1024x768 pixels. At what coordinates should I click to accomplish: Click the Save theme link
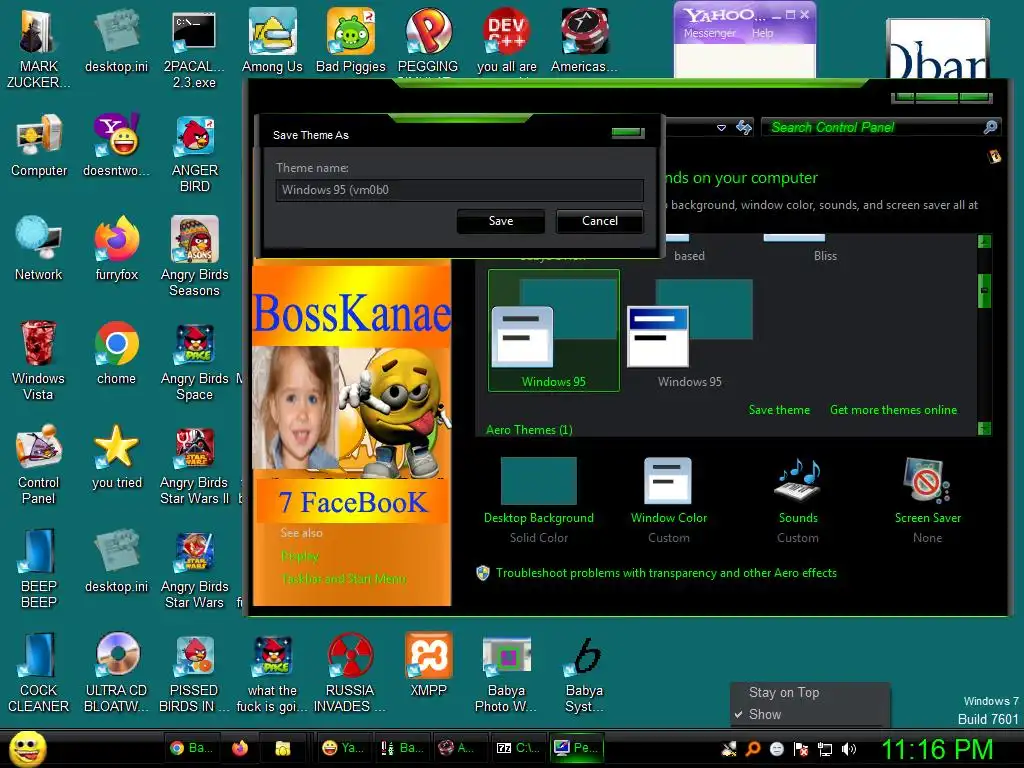pos(779,410)
